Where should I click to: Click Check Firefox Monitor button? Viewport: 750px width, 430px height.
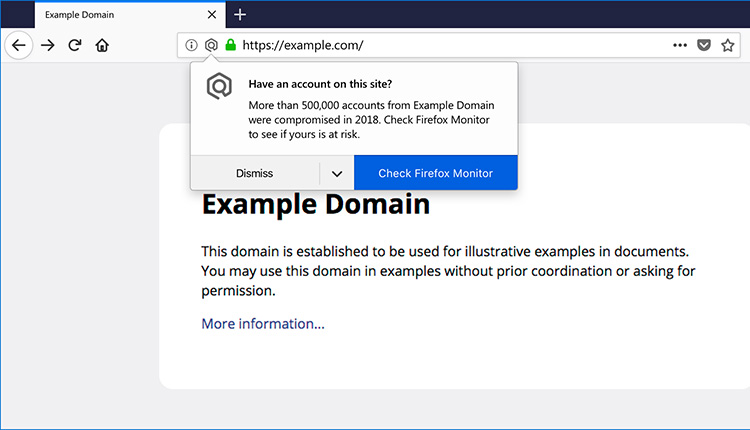tap(435, 173)
